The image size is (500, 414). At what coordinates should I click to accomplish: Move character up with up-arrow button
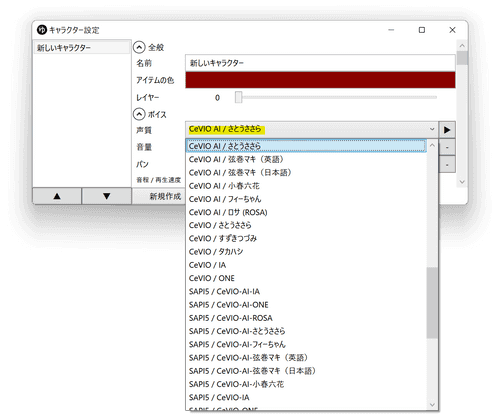click(x=57, y=196)
